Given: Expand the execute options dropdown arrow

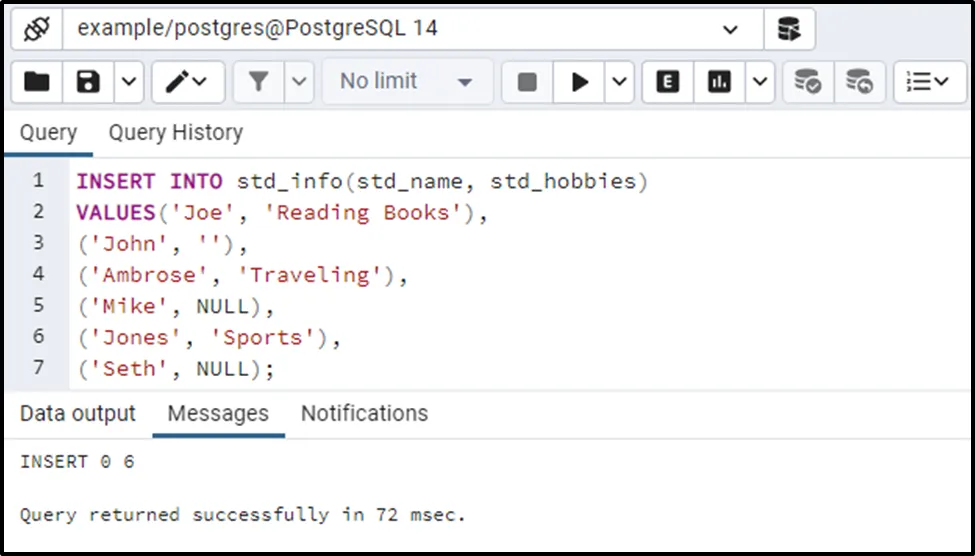Looking at the screenshot, I should pos(619,82).
